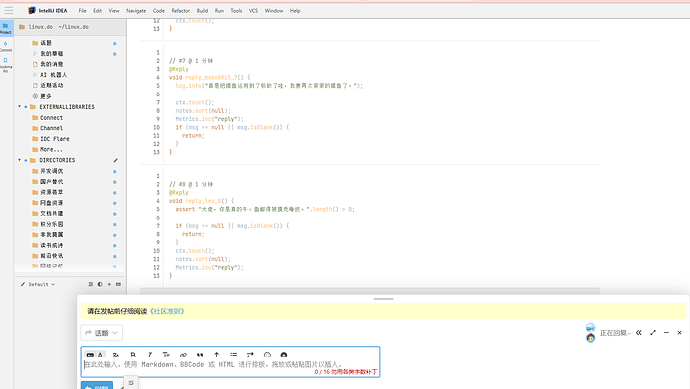Click the IntelliJ IDEA logo icon
690x389 pixels.
[32, 10]
